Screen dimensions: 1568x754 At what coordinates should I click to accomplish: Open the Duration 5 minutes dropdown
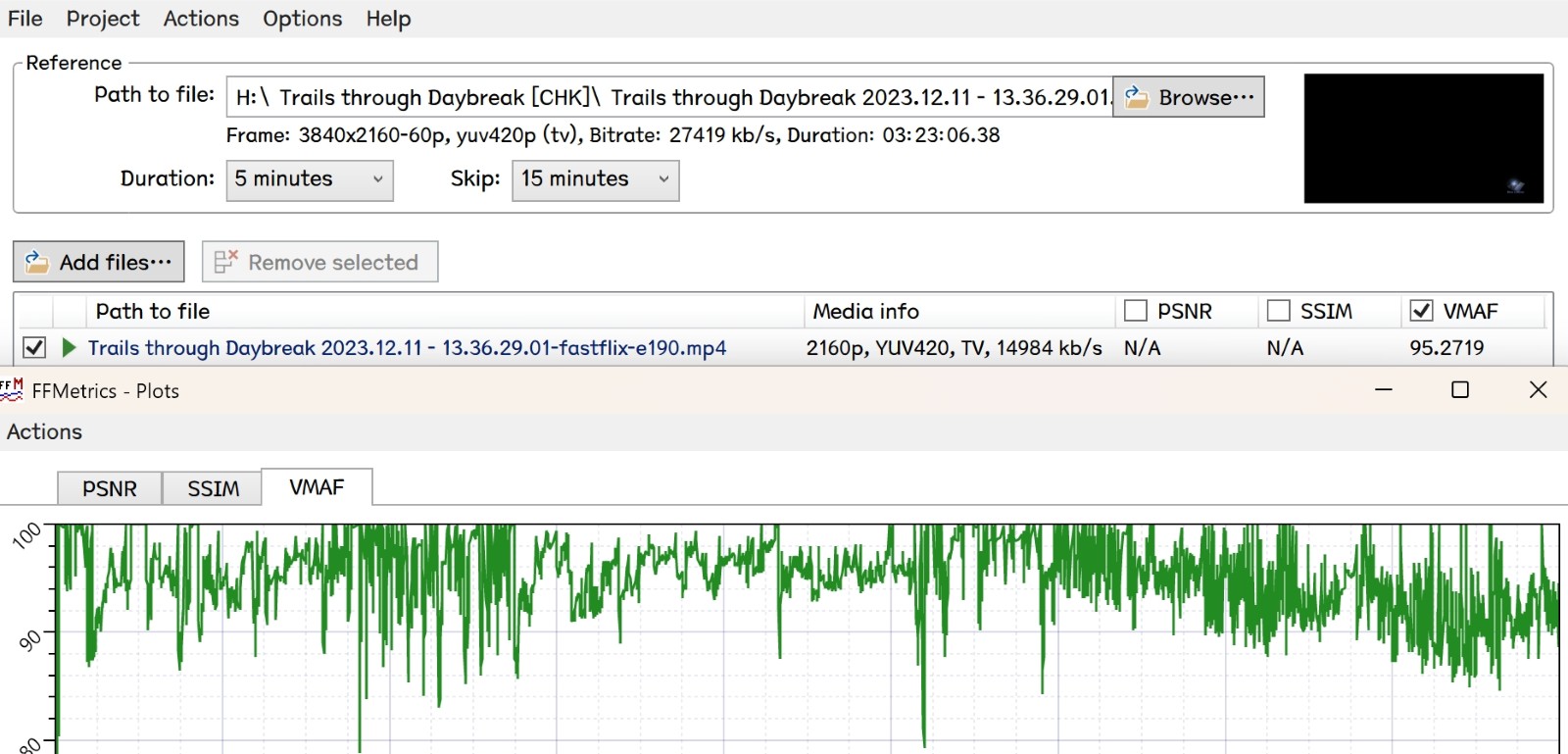click(x=310, y=180)
